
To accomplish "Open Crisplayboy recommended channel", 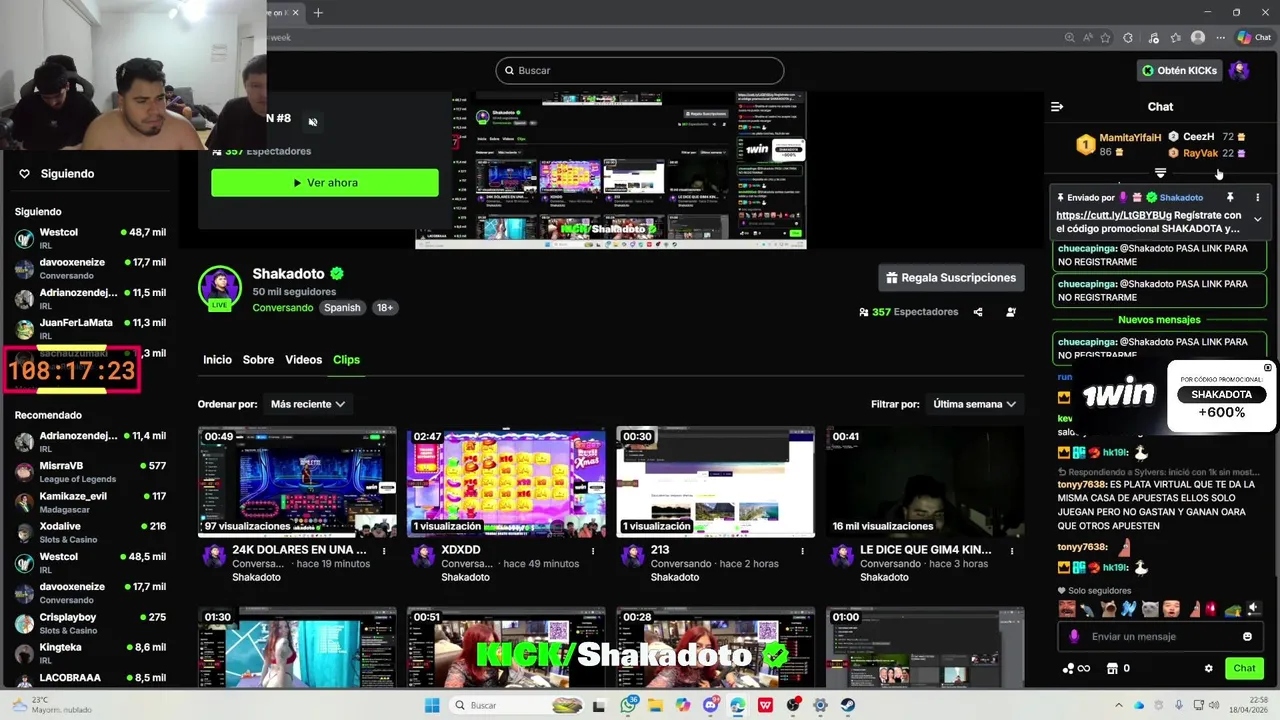I will point(90,622).
